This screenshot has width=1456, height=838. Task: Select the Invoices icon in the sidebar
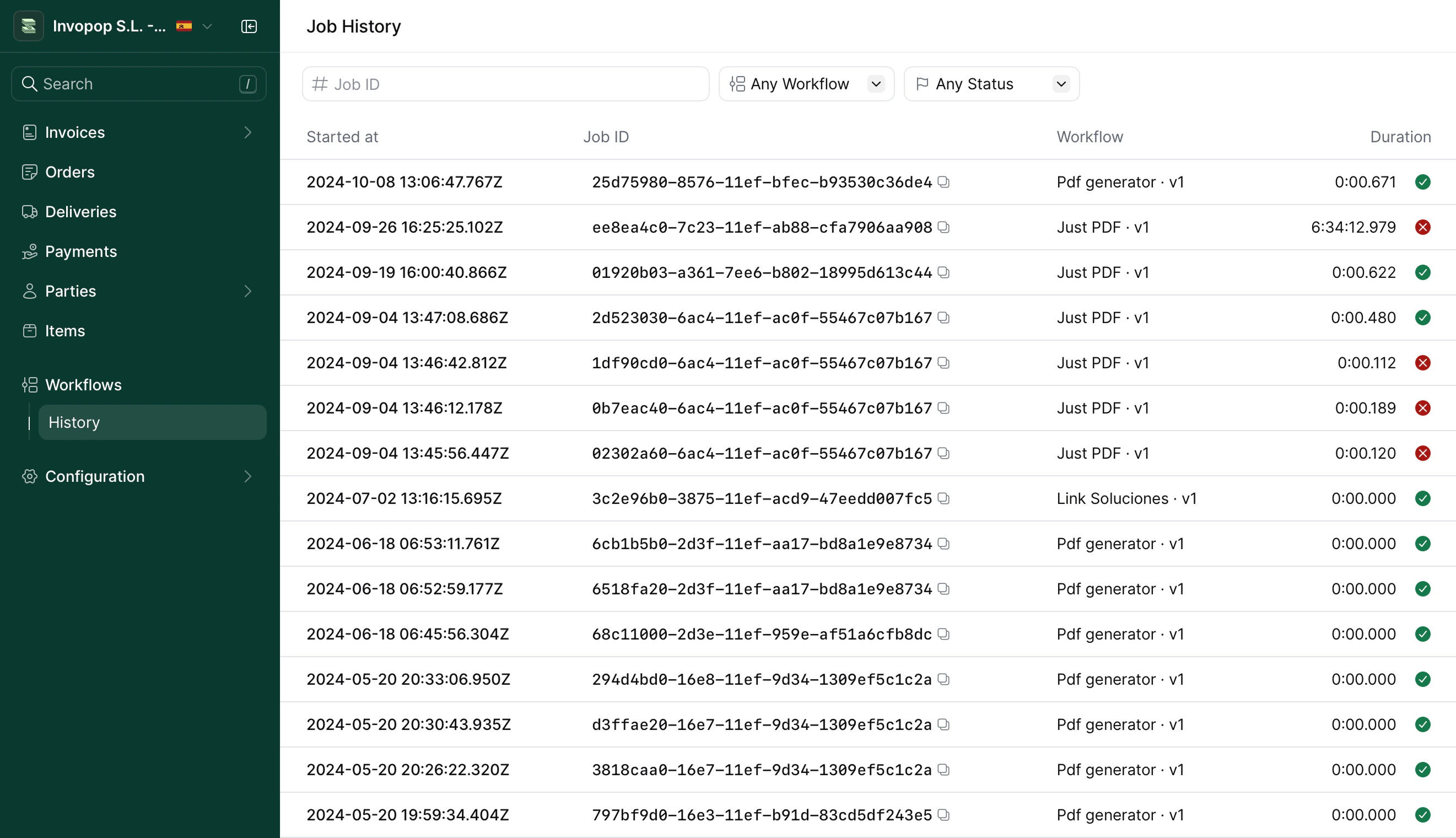tap(30, 132)
